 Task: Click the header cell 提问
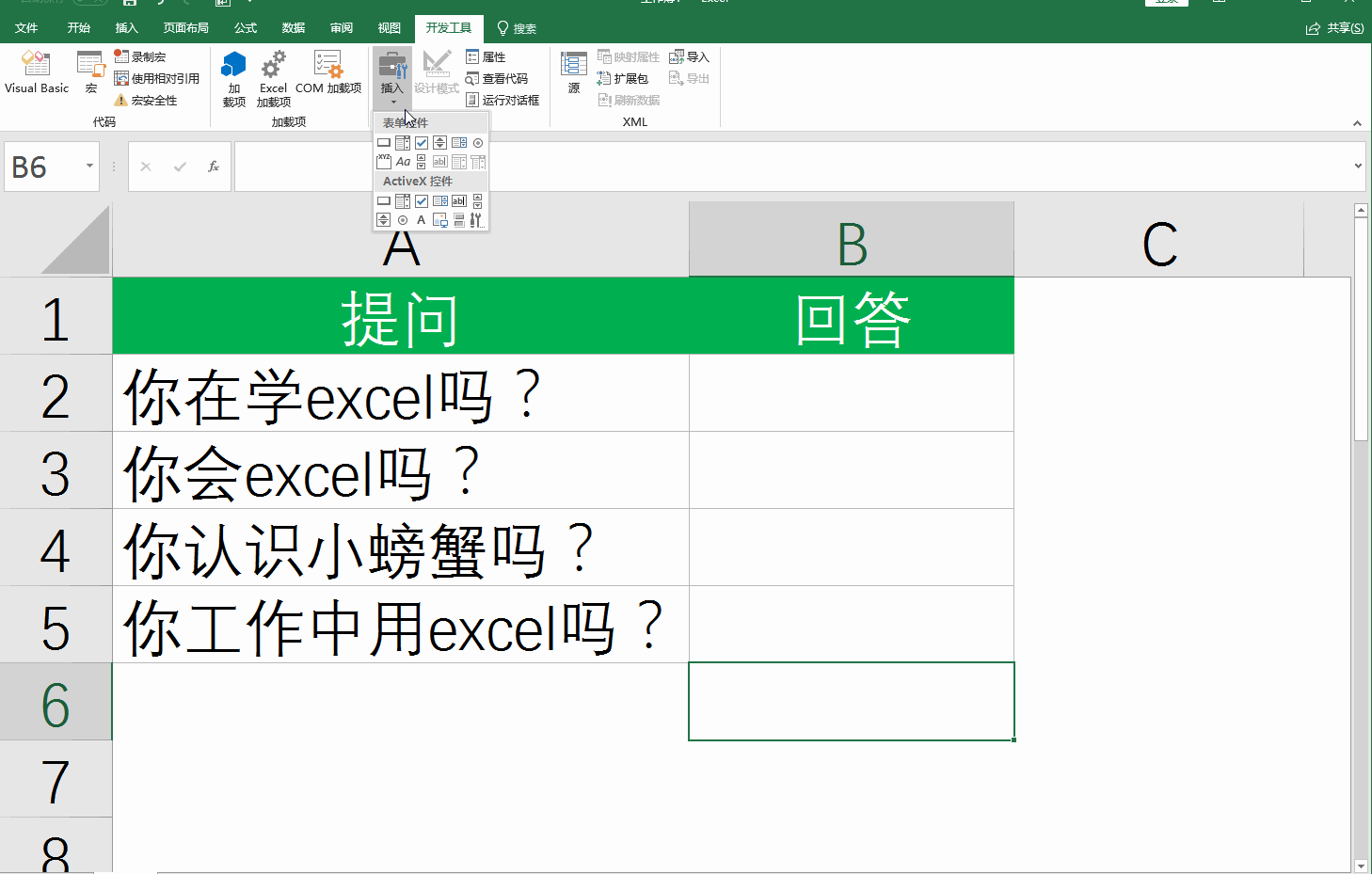401,316
